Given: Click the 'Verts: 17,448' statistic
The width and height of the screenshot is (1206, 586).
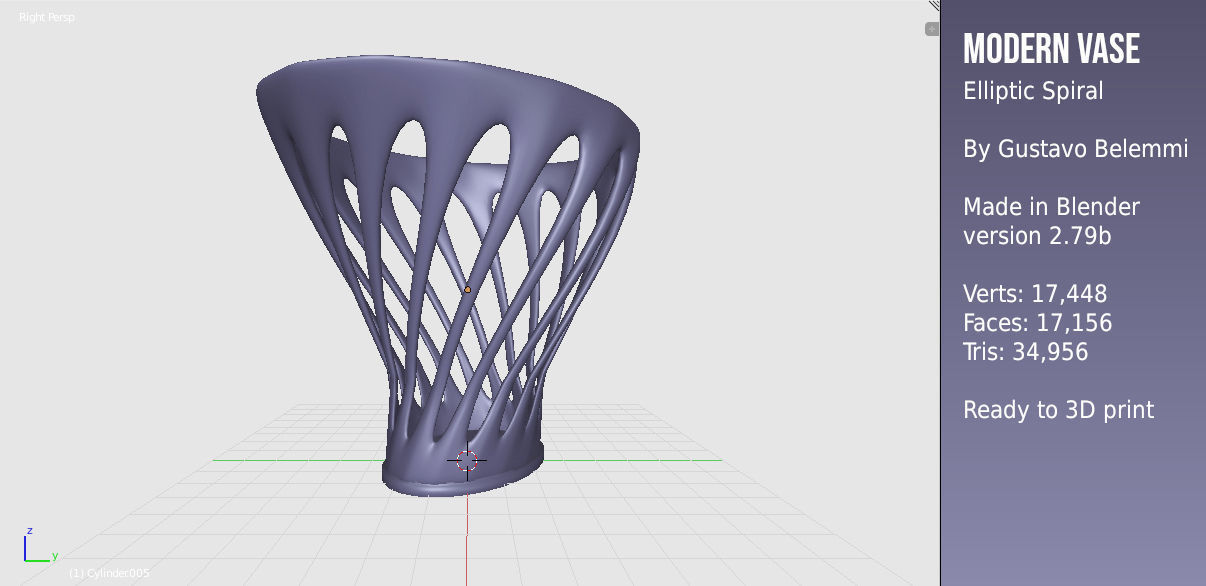Looking at the screenshot, I should point(1035,294).
